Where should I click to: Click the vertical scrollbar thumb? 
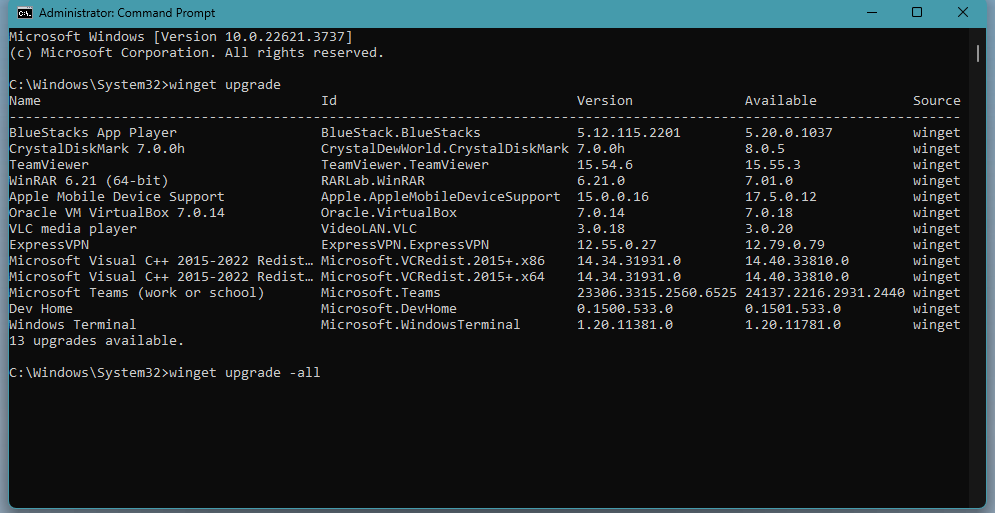[979, 53]
